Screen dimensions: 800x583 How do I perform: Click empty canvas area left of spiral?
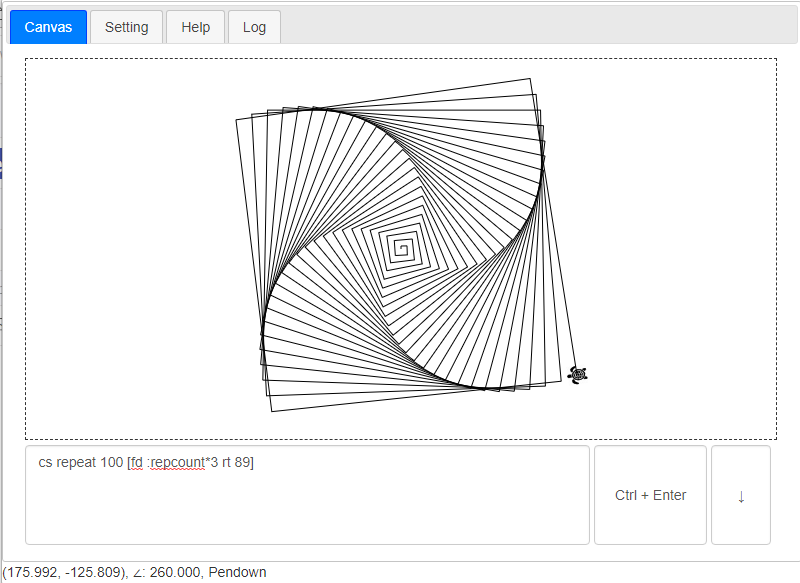coord(120,250)
